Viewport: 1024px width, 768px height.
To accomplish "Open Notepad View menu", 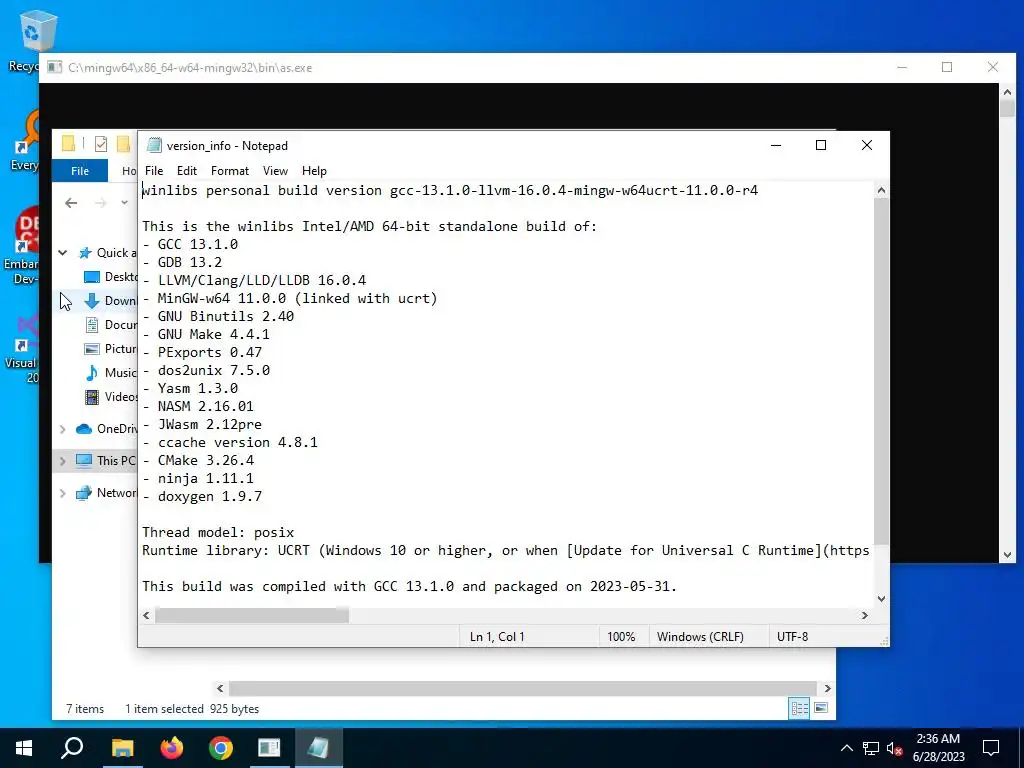I will tap(275, 170).
